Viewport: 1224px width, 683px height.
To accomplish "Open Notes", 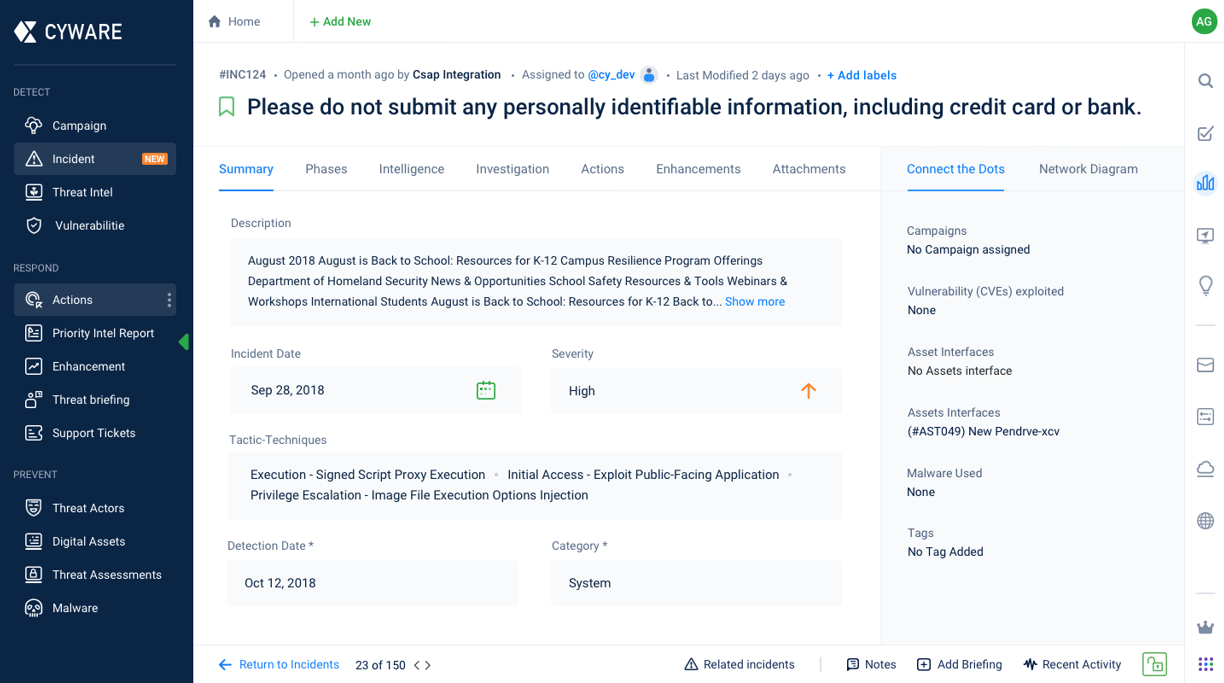I will 871,665.
